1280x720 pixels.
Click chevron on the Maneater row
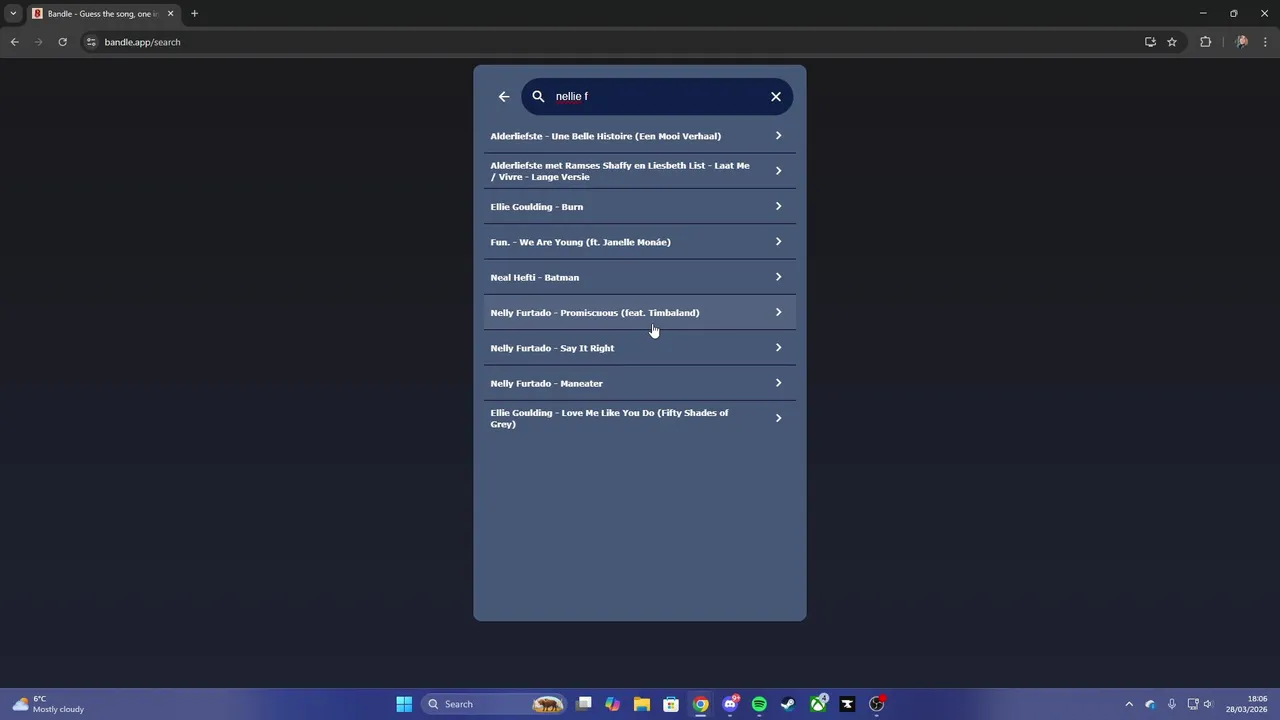pyautogui.click(x=778, y=383)
